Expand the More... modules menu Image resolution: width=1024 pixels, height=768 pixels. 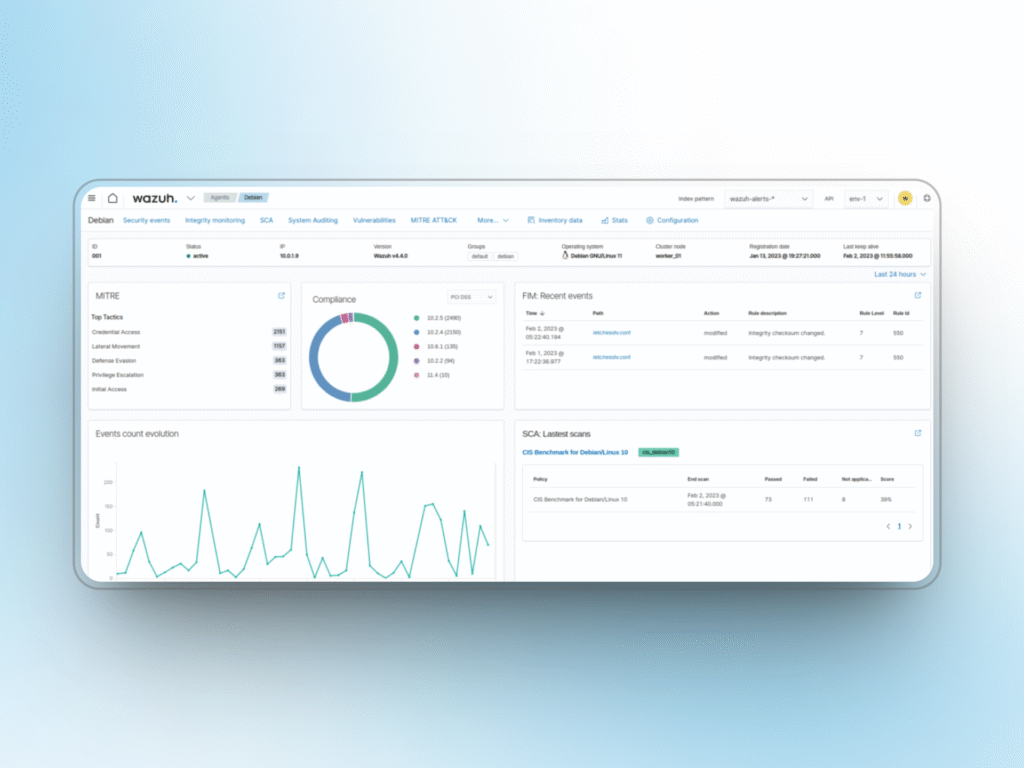492,220
